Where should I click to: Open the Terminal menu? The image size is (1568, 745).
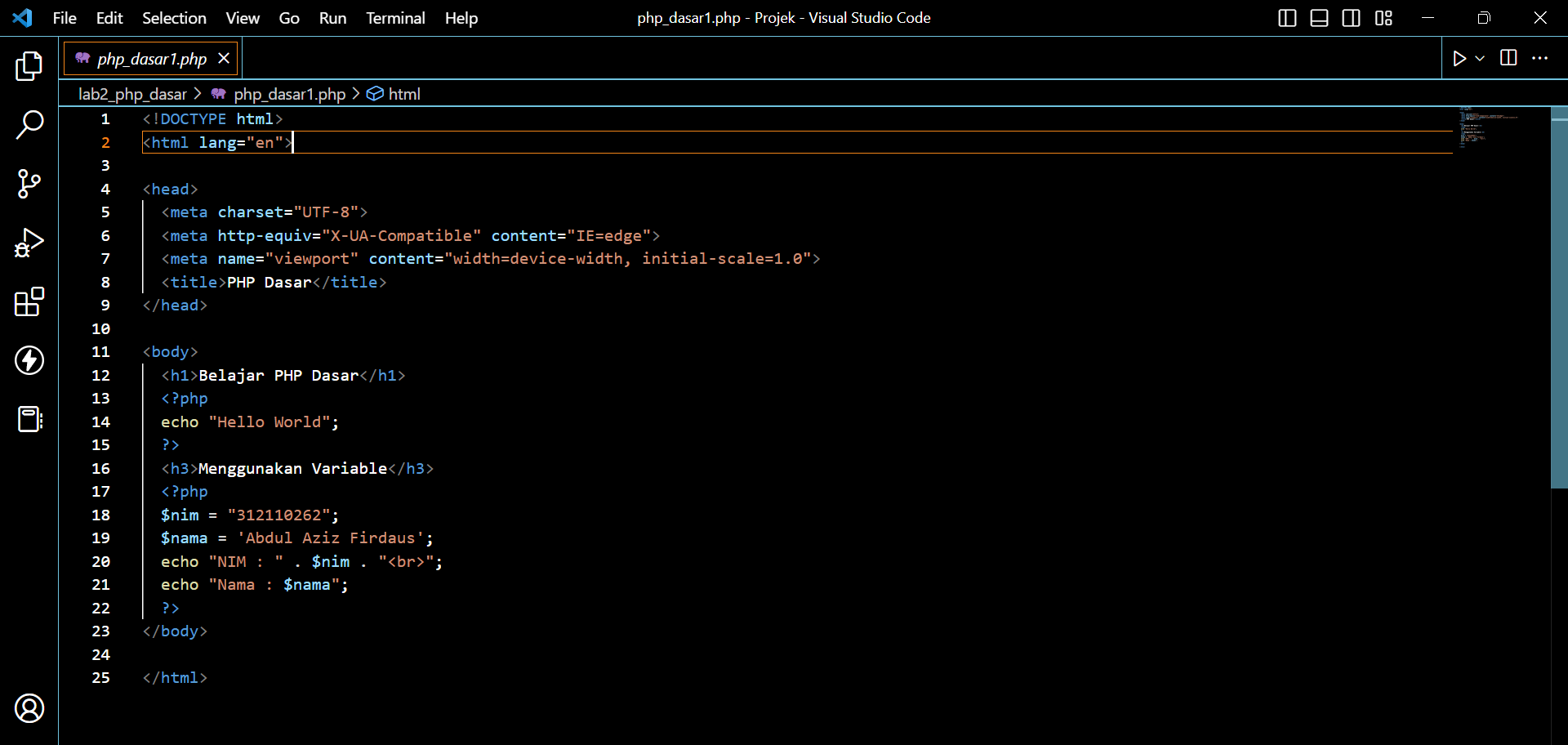395,18
